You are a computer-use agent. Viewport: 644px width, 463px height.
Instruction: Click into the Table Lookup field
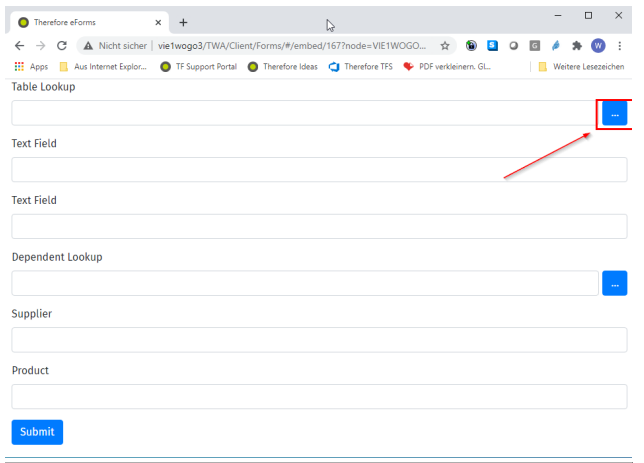click(x=305, y=113)
